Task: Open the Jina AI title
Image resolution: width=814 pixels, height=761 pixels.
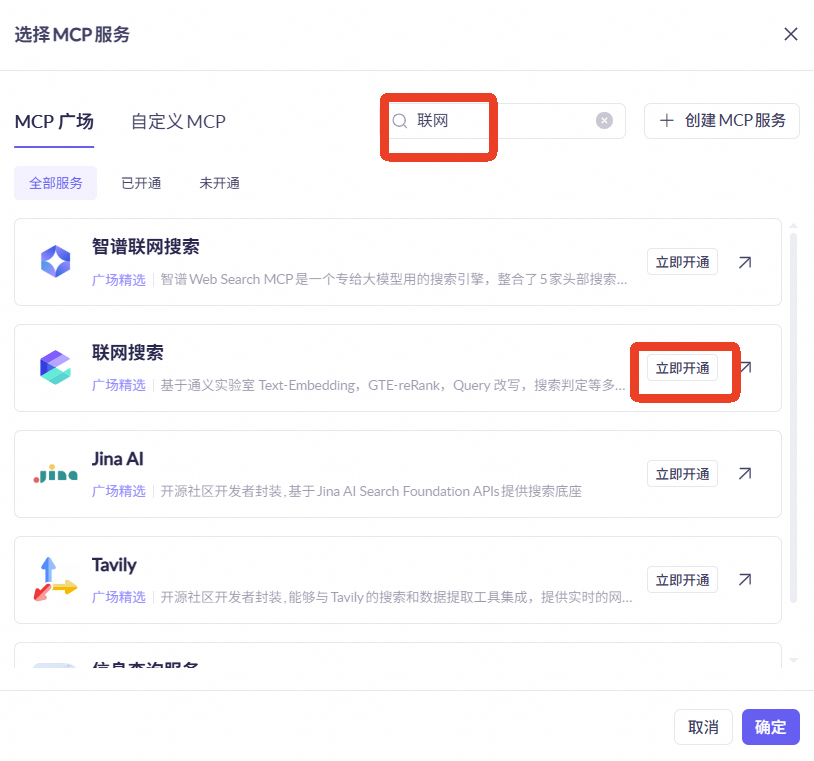Action: click(x=117, y=459)
